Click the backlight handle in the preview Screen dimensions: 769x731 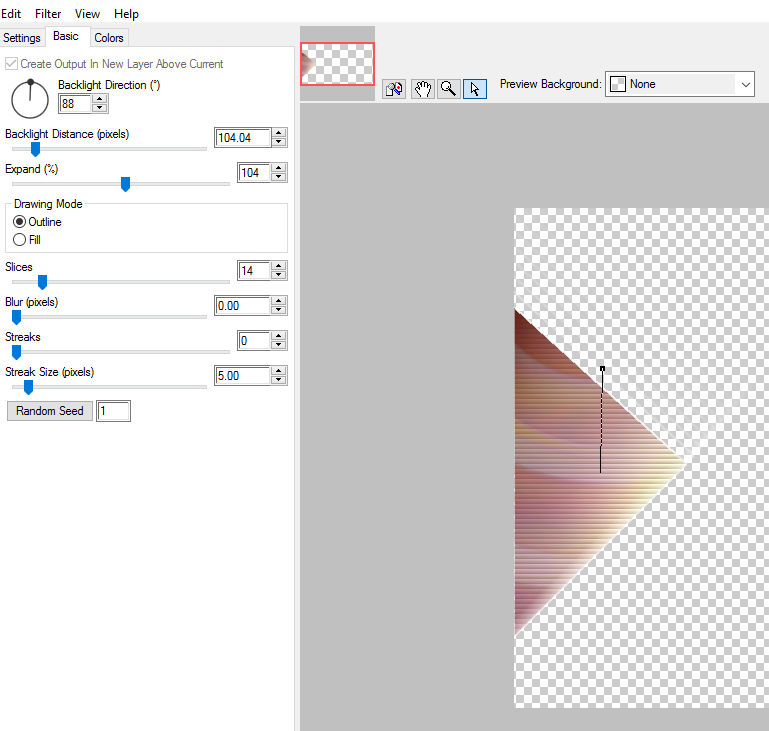[x=602, y=369]
